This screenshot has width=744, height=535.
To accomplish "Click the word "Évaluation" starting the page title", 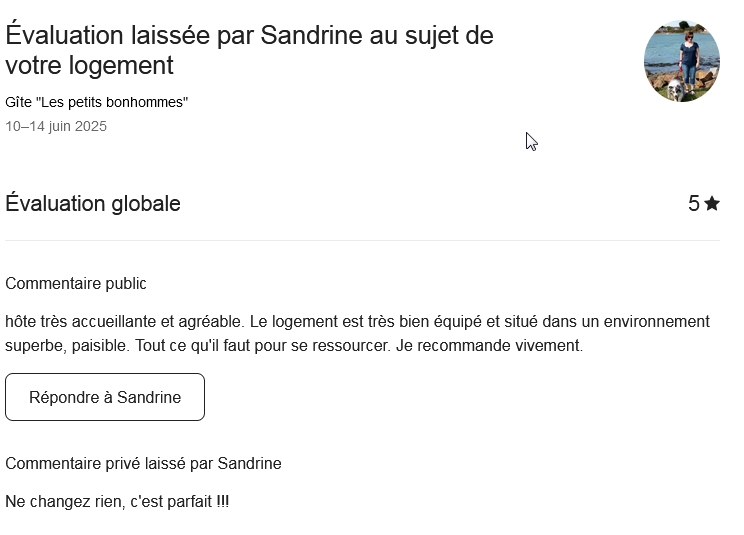I will tap(68, 35).
